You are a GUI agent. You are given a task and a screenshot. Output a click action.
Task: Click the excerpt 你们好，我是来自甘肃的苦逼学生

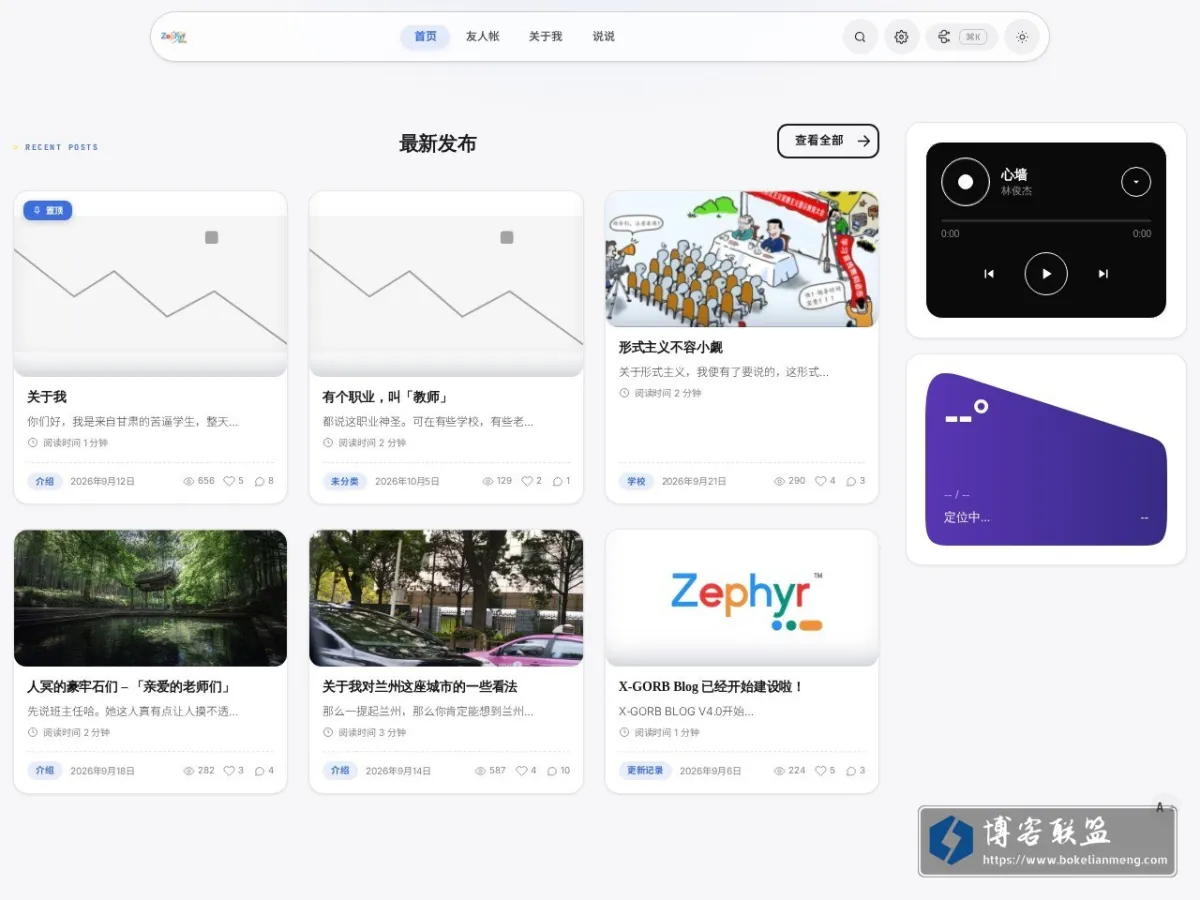(x=133, y=422)
